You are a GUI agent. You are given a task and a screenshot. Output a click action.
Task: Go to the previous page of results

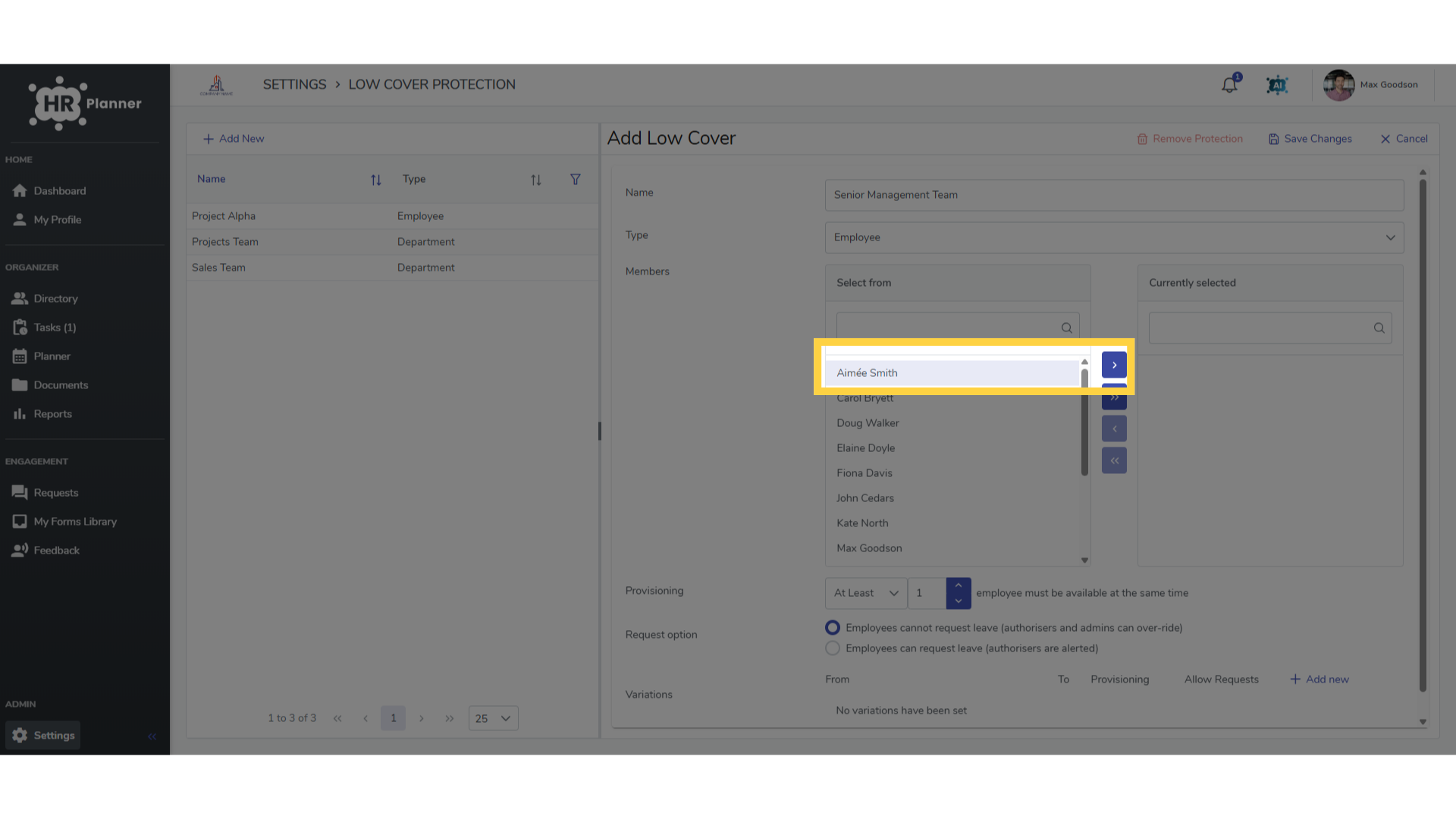pyautogui.click(x=366, y=718)
